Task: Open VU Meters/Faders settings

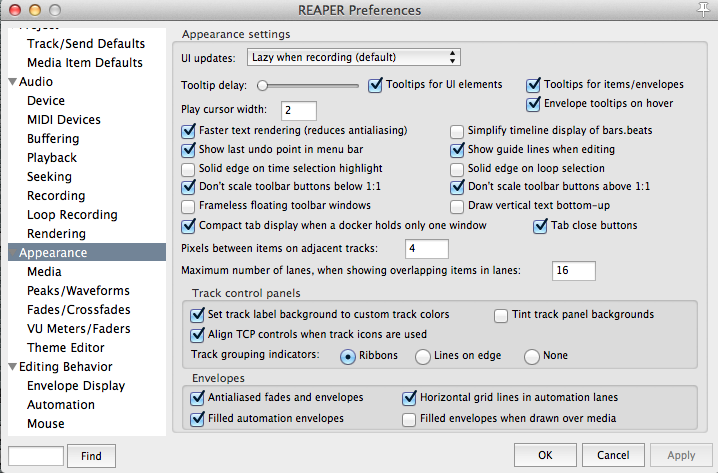Action: 79,329
